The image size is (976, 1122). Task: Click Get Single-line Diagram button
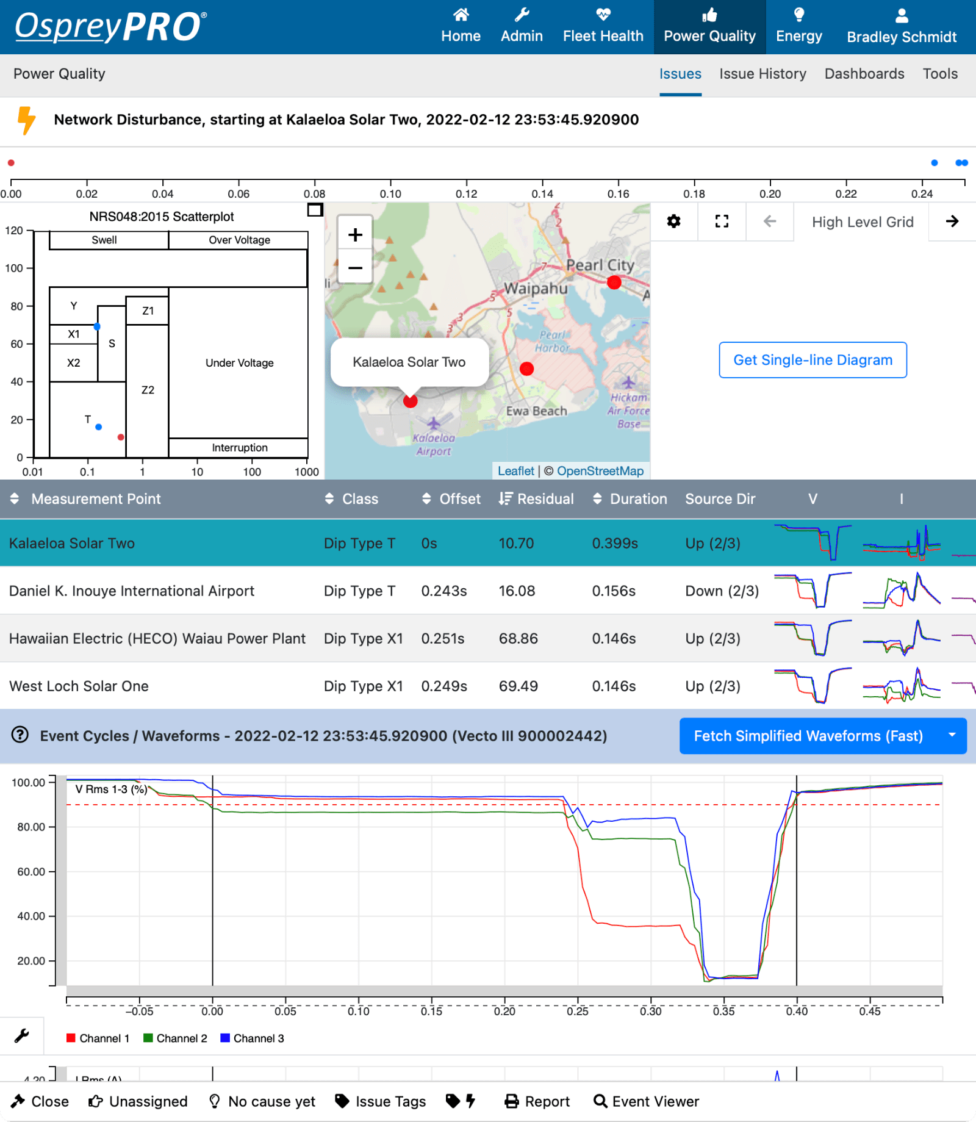tap(813, 360)
